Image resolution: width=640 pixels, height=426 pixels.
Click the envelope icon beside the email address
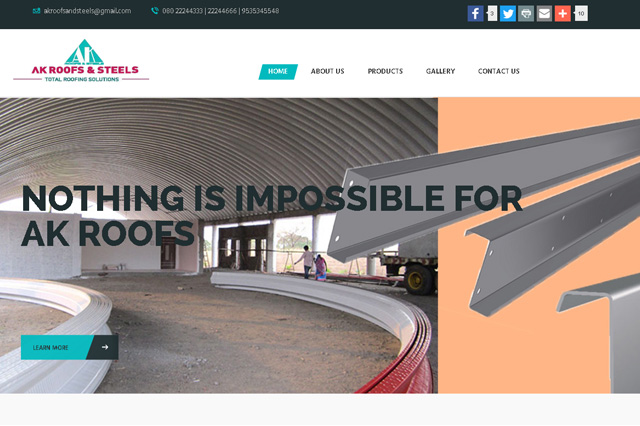point(36,11)
